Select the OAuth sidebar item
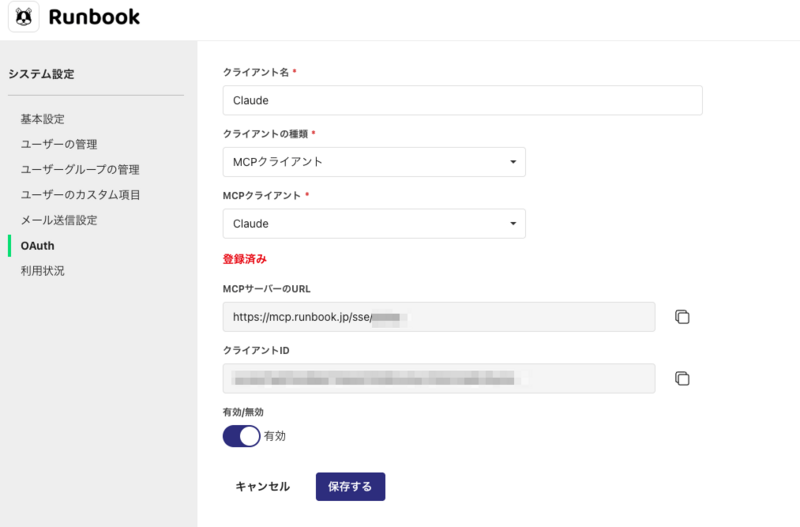 [x=37, y=245]
